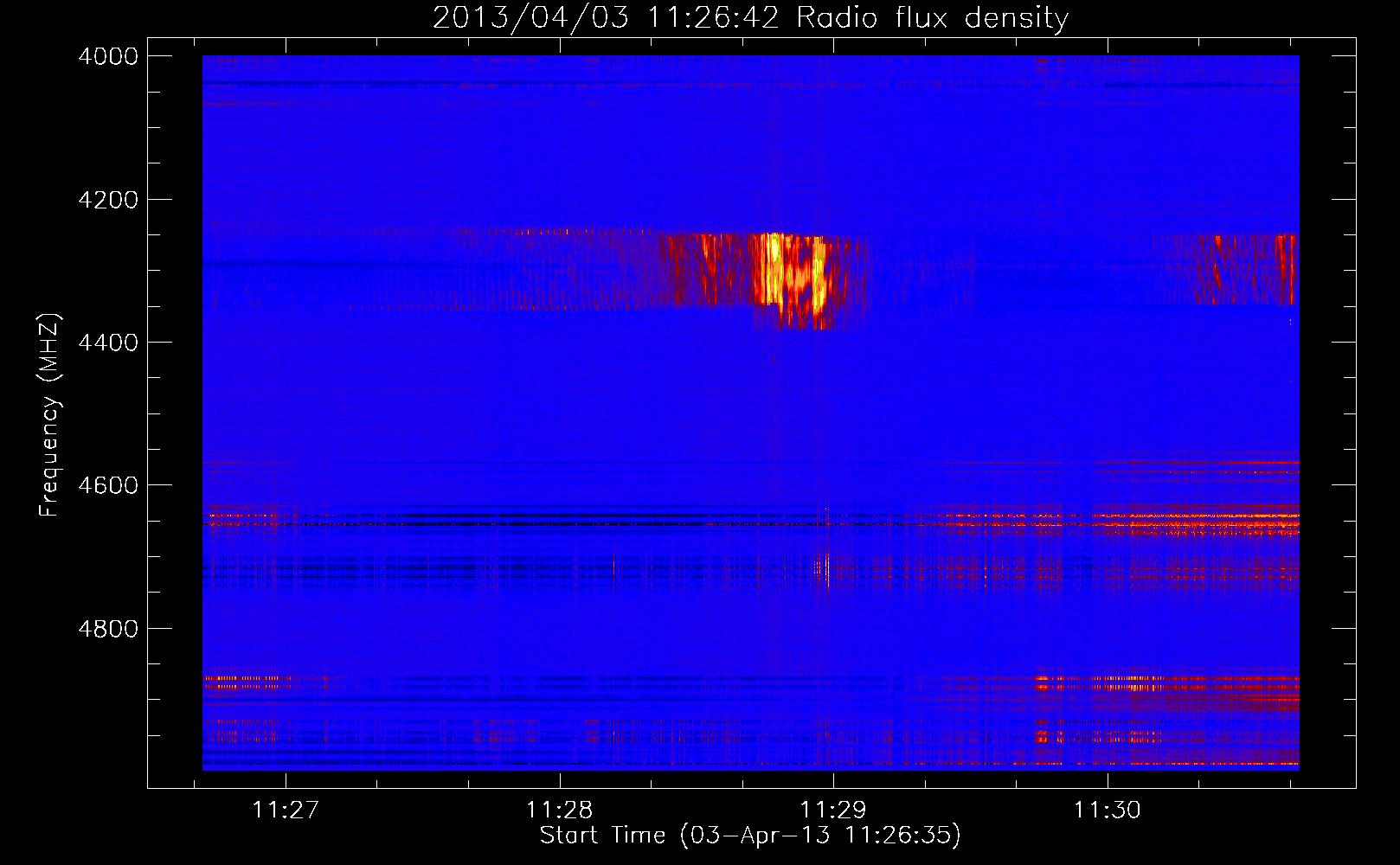Click the 4600 frequency tick label
Viewport: 1400px width, 865px height.
click(108, 485)
